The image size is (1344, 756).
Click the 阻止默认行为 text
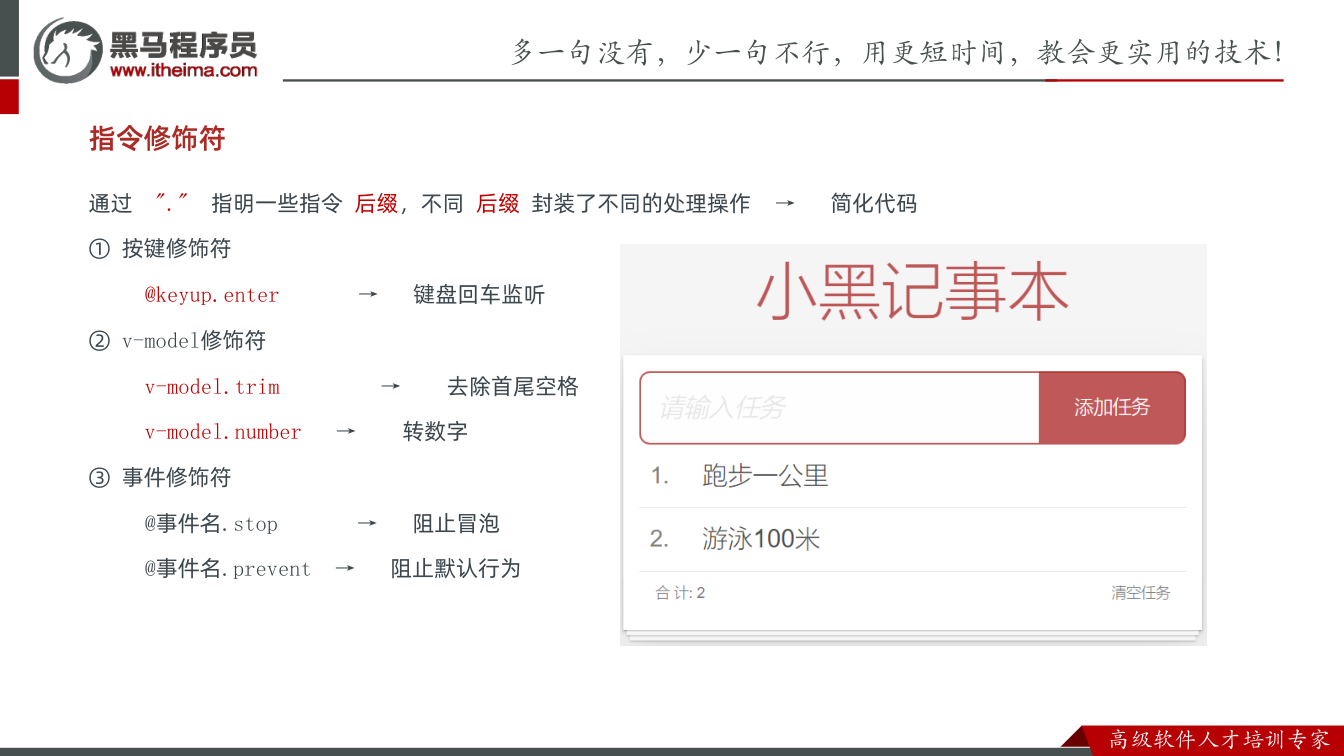pos(456,569)
